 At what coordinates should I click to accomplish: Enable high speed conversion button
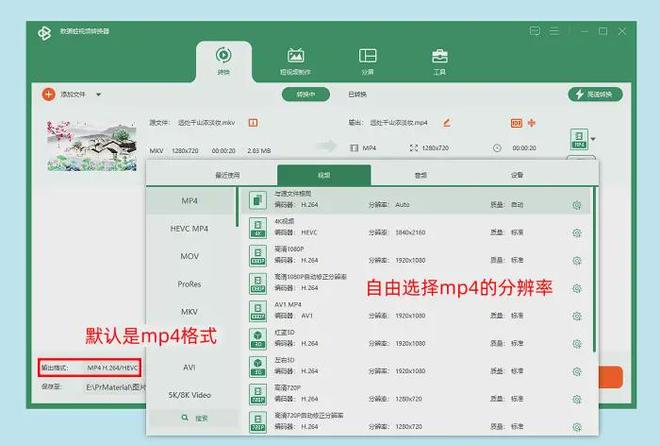pyautogui.click(x=595, y=94)
